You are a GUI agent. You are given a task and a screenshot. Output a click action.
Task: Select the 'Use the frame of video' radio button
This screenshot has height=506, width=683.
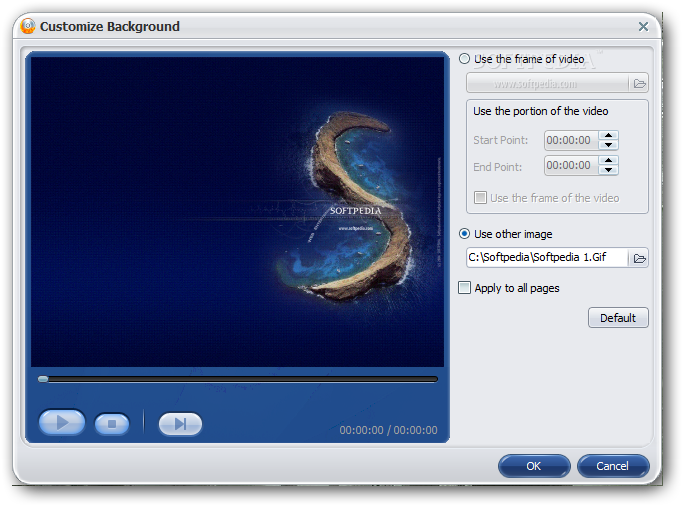pyautogui.click(x=464, y=59)
